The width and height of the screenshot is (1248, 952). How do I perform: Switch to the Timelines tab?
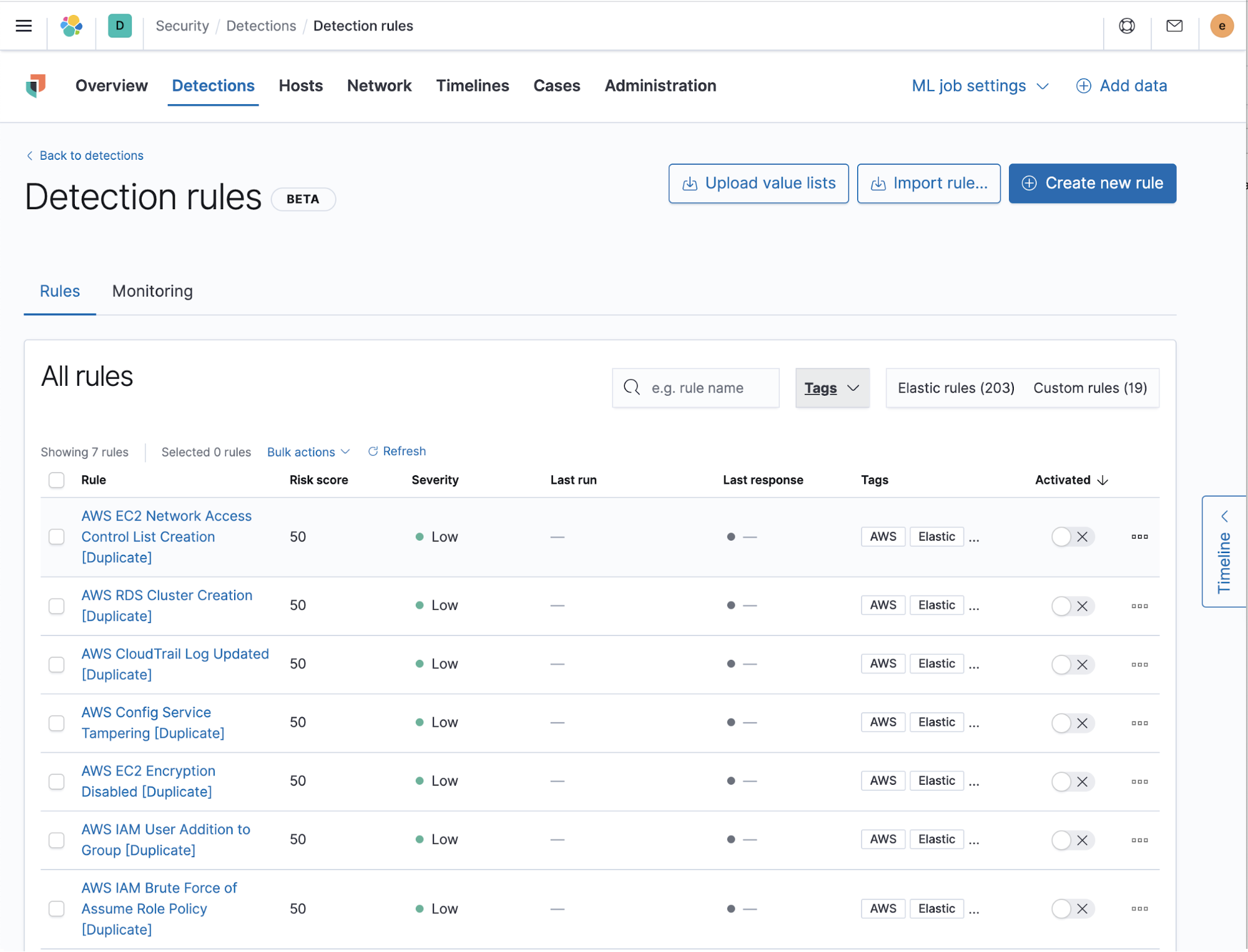click(472, 86)
